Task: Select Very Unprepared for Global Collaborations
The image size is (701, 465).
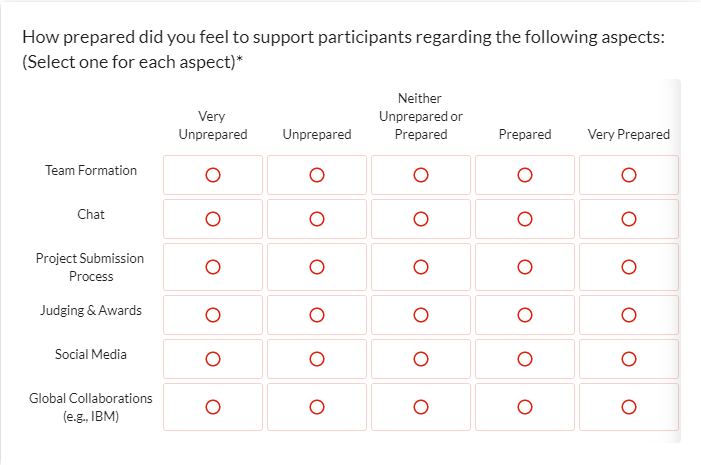Action: (x=212, y=407)
